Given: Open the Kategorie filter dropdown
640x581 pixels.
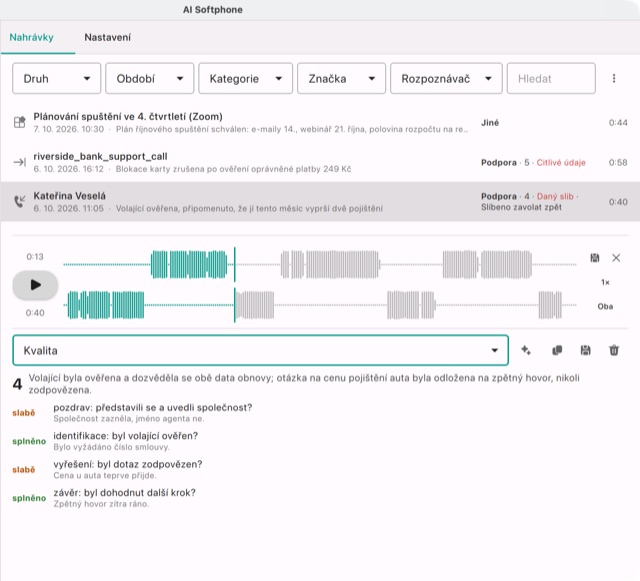Looking at the screenshot, I should point(245,78).
